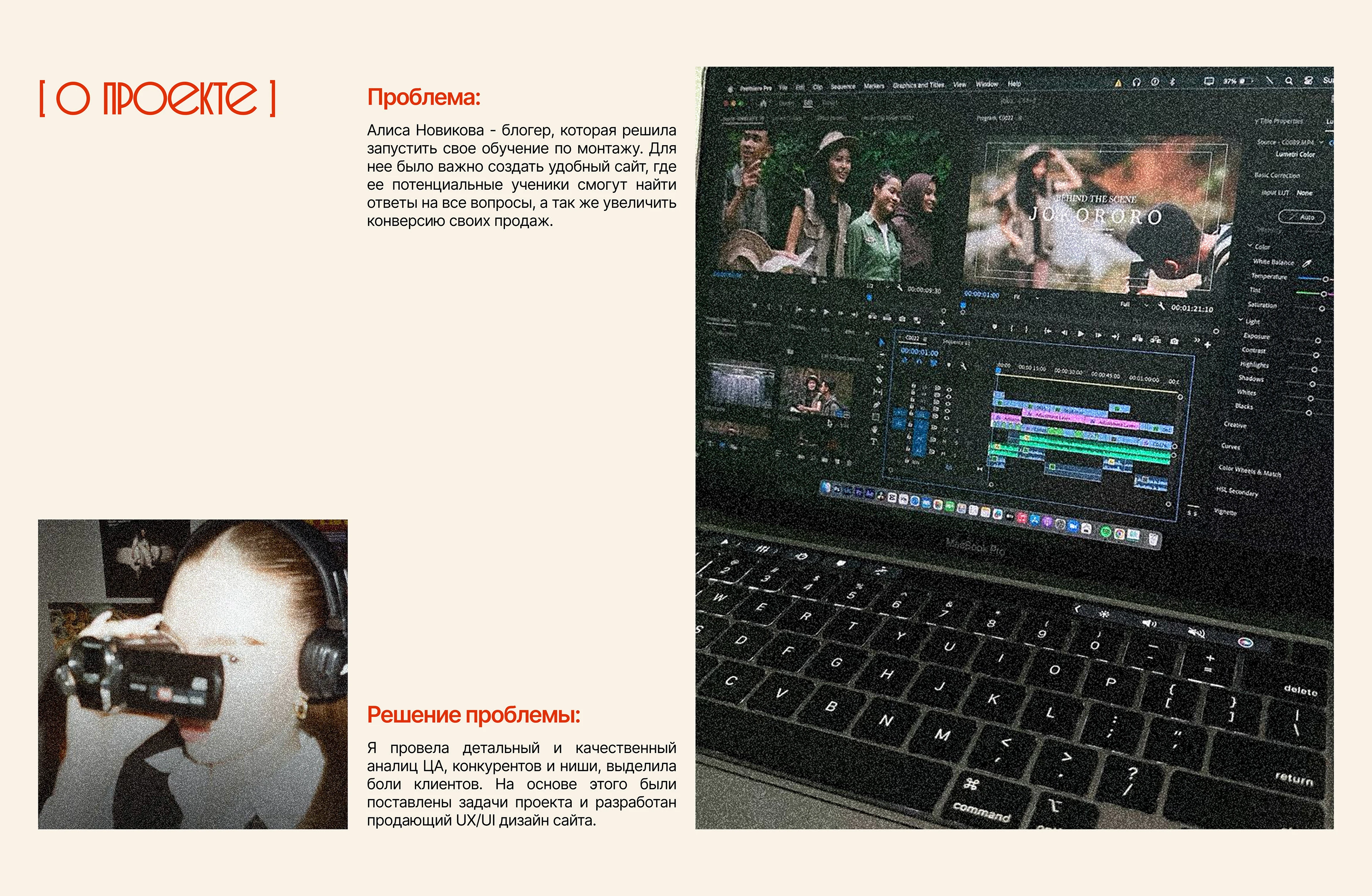
Task: Toggle Snap magnet in Timeline header
Action: click(919, 362)
